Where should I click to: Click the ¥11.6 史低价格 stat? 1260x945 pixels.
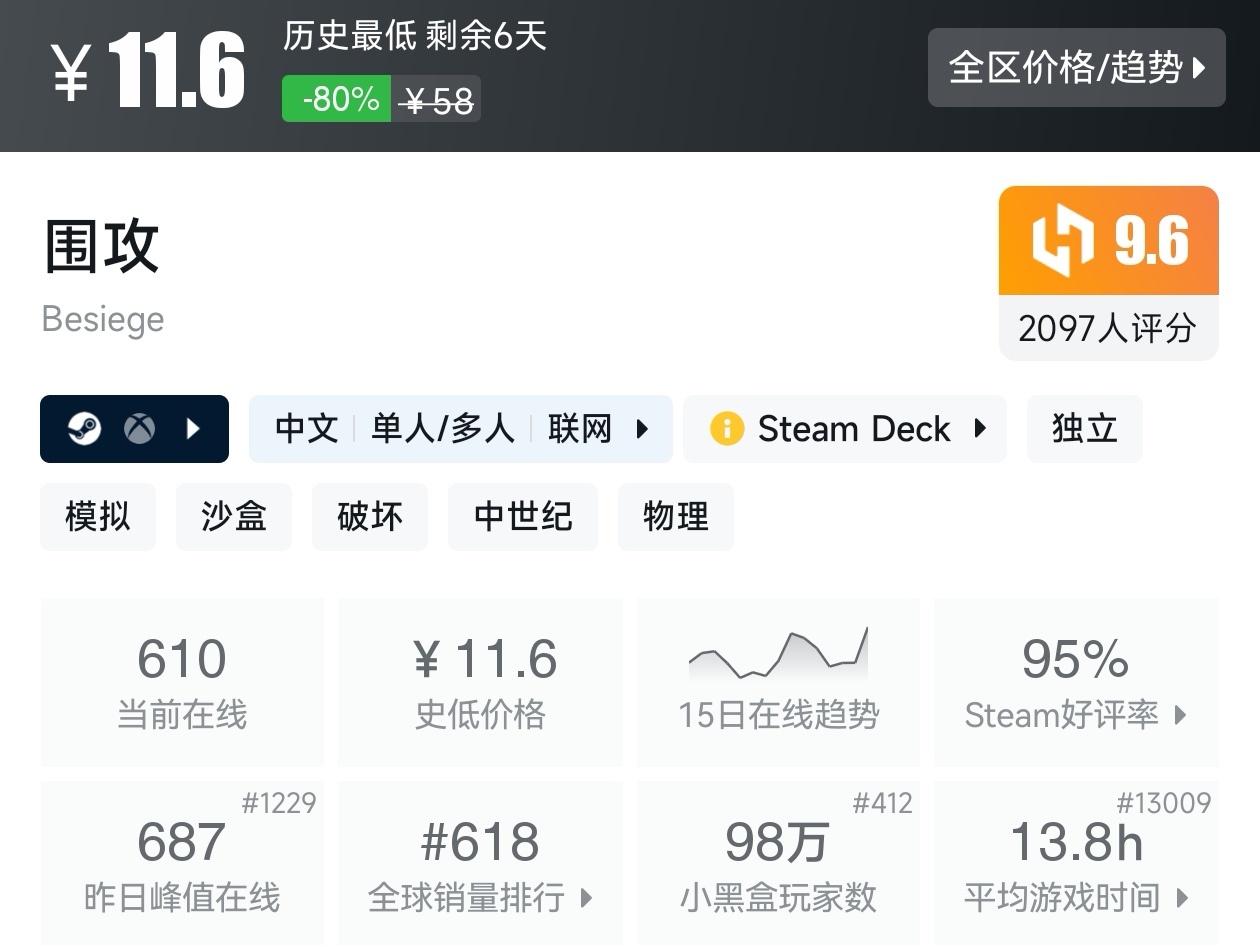pyautogui.click(x=480, y=683)
